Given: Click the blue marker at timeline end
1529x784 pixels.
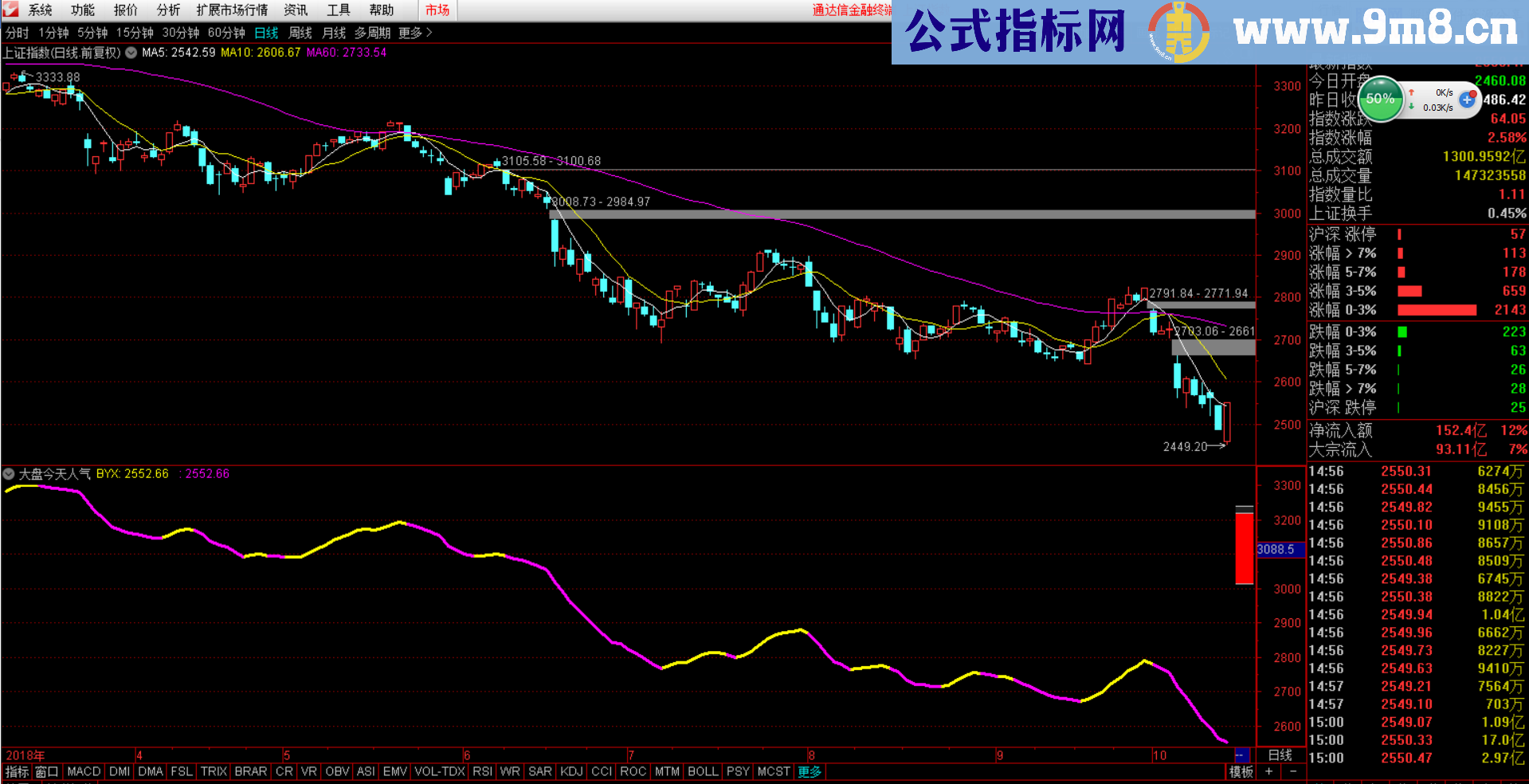Looking at the screenshot, I should [1241, 755].
